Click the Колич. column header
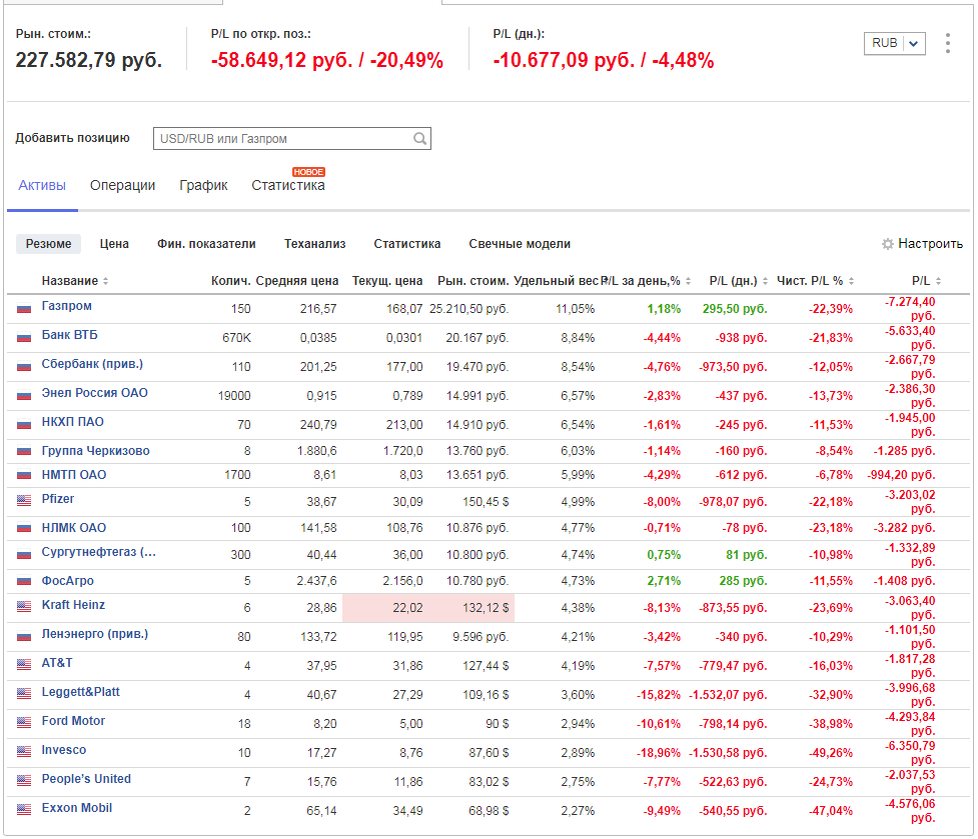 coord(231,281)
